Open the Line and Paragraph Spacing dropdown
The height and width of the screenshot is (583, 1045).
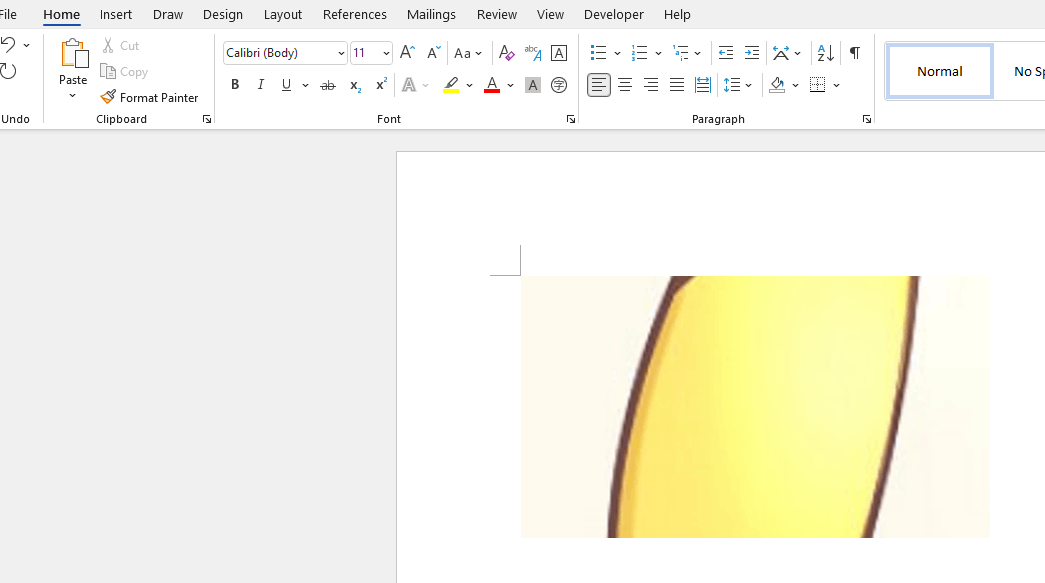(x=738, y=86)
